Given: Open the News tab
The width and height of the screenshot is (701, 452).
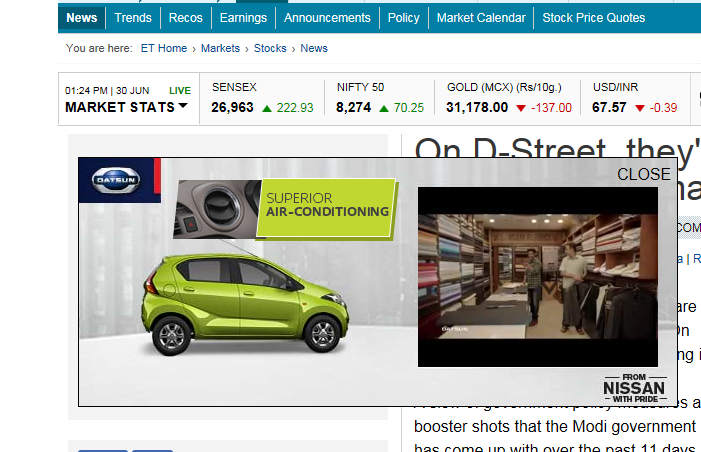Looking at the screenshot, I should point(81,18).
